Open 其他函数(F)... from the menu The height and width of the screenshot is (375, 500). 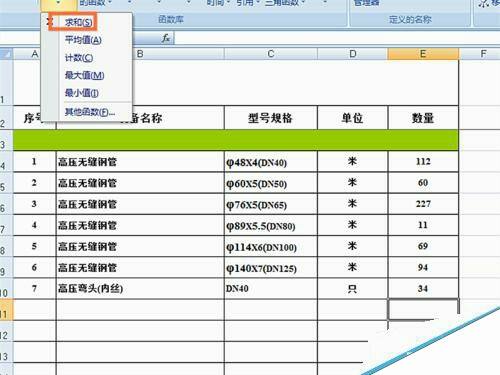point(90,112)
